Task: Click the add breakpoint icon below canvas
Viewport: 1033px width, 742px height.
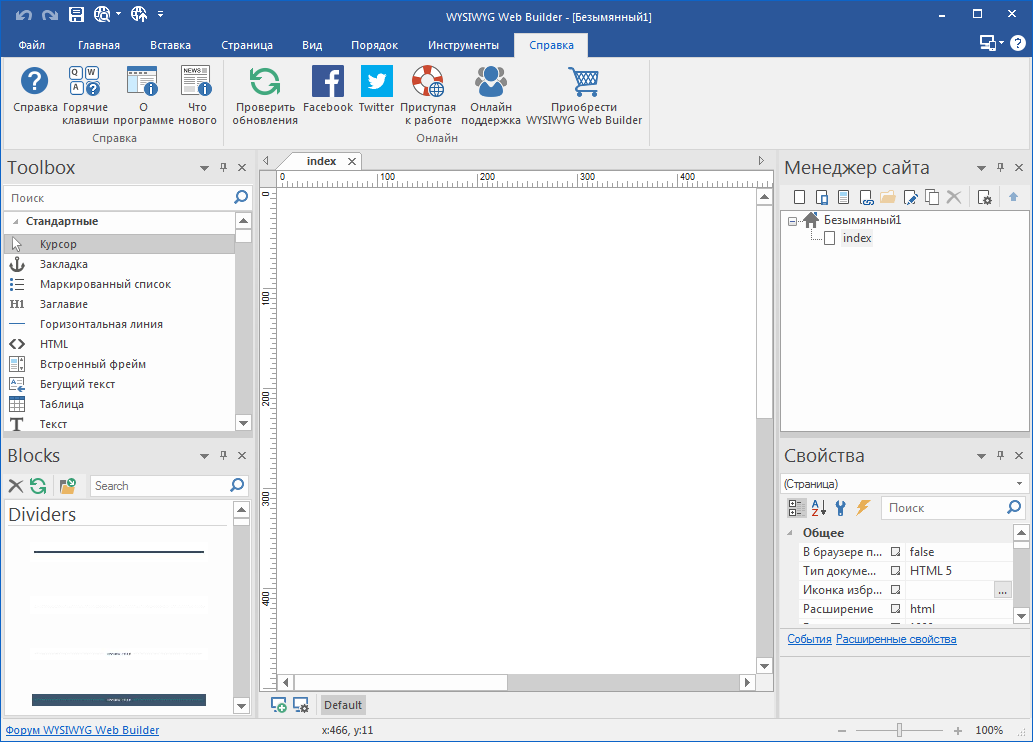Action: click(279, 705)
